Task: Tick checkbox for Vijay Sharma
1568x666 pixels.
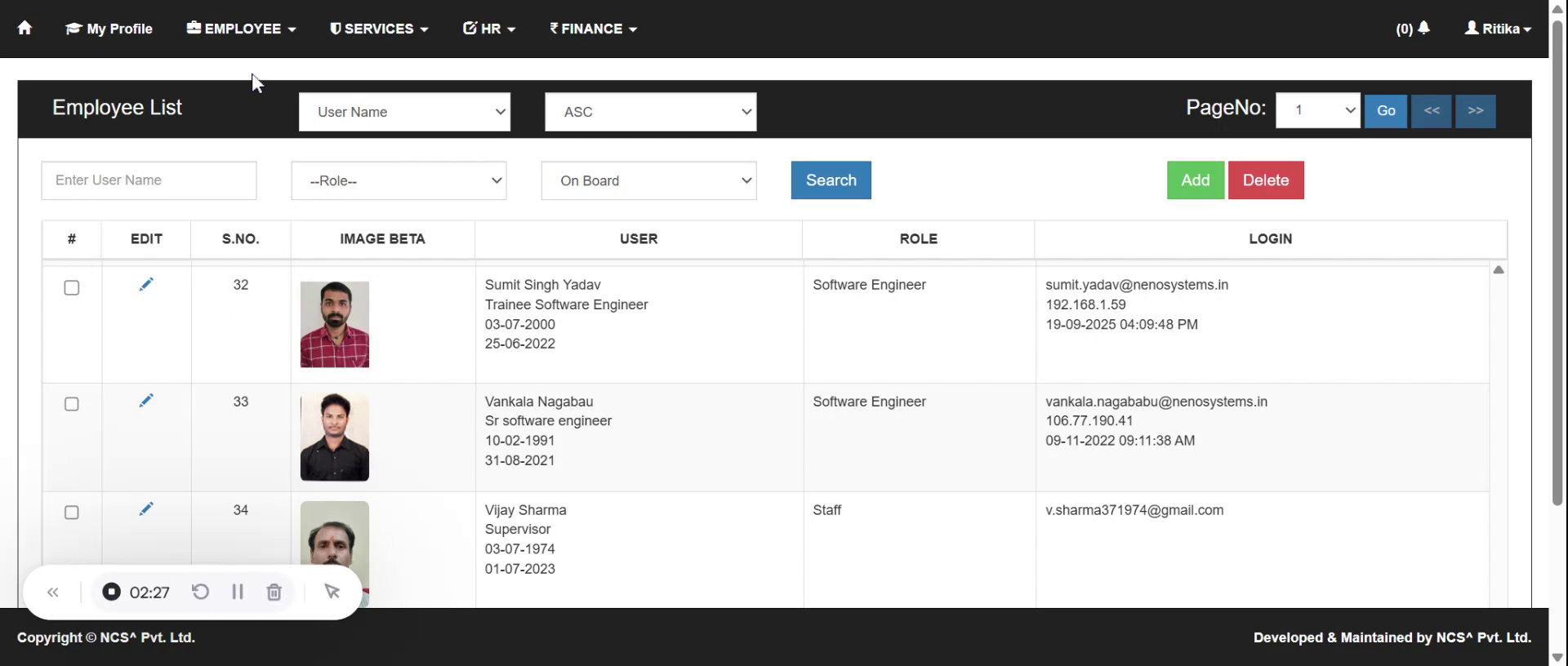Action: 72,513
